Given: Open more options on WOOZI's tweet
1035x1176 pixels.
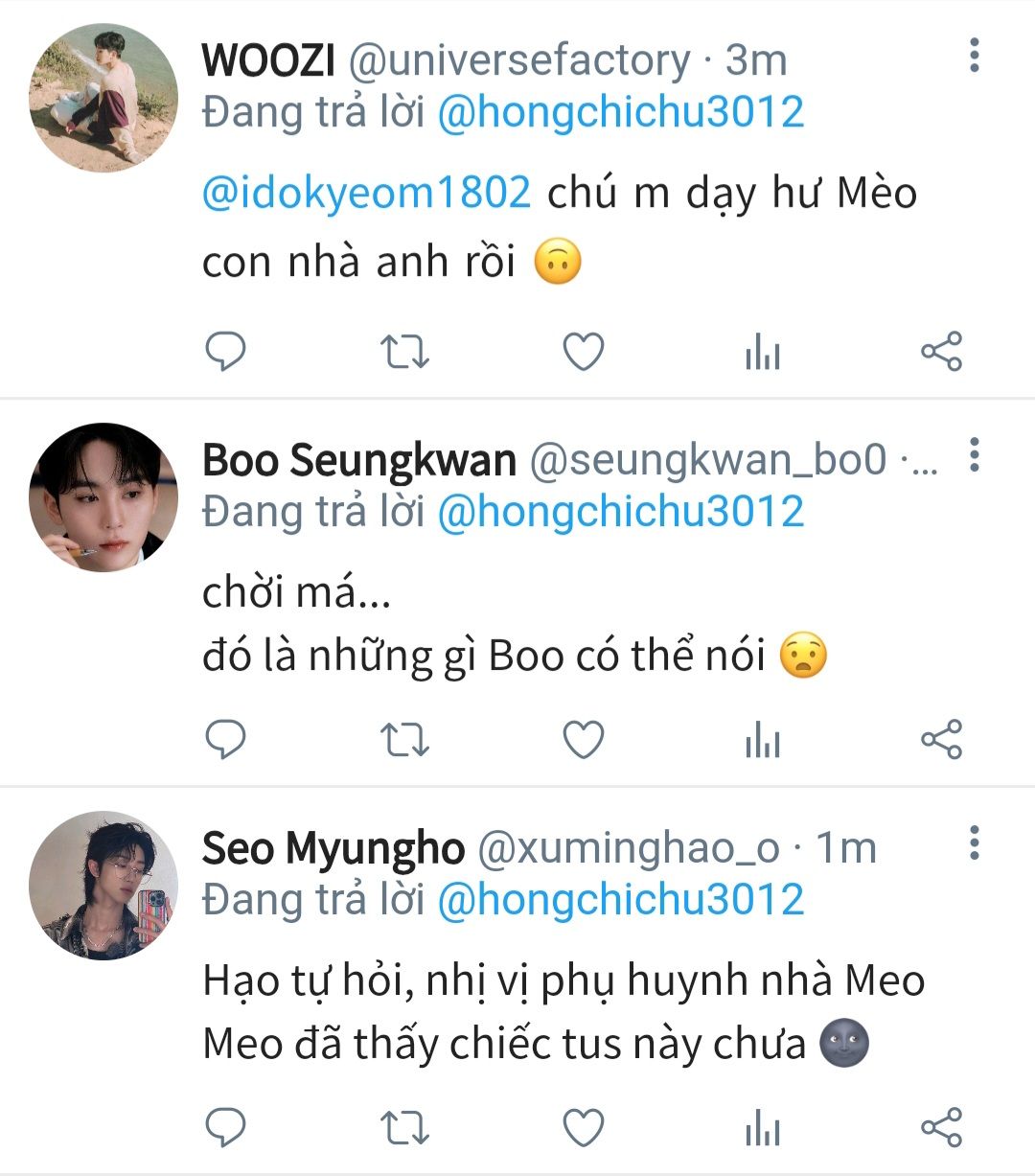Looking at the screenshot, I should pyautogui.click(x=974, y=56).
